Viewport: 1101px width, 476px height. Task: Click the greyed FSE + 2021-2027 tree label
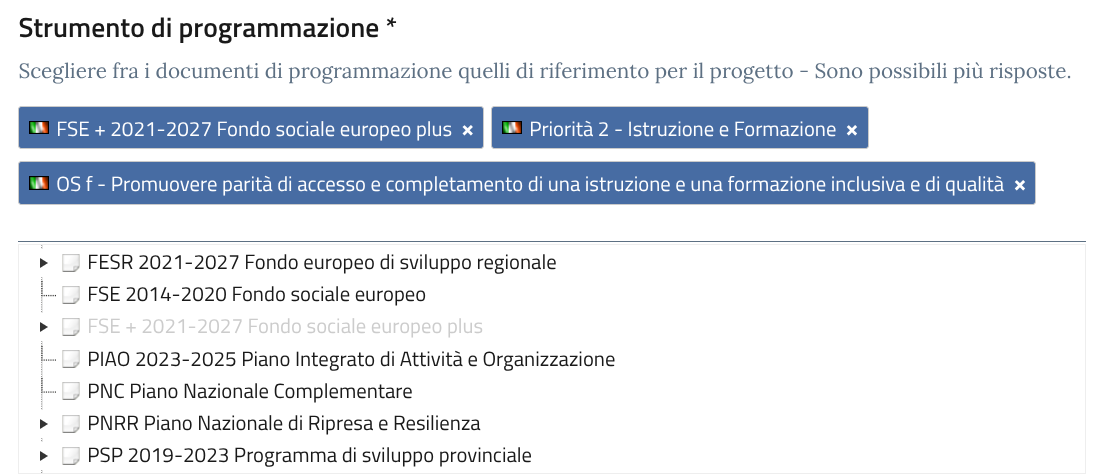(285, 327)
